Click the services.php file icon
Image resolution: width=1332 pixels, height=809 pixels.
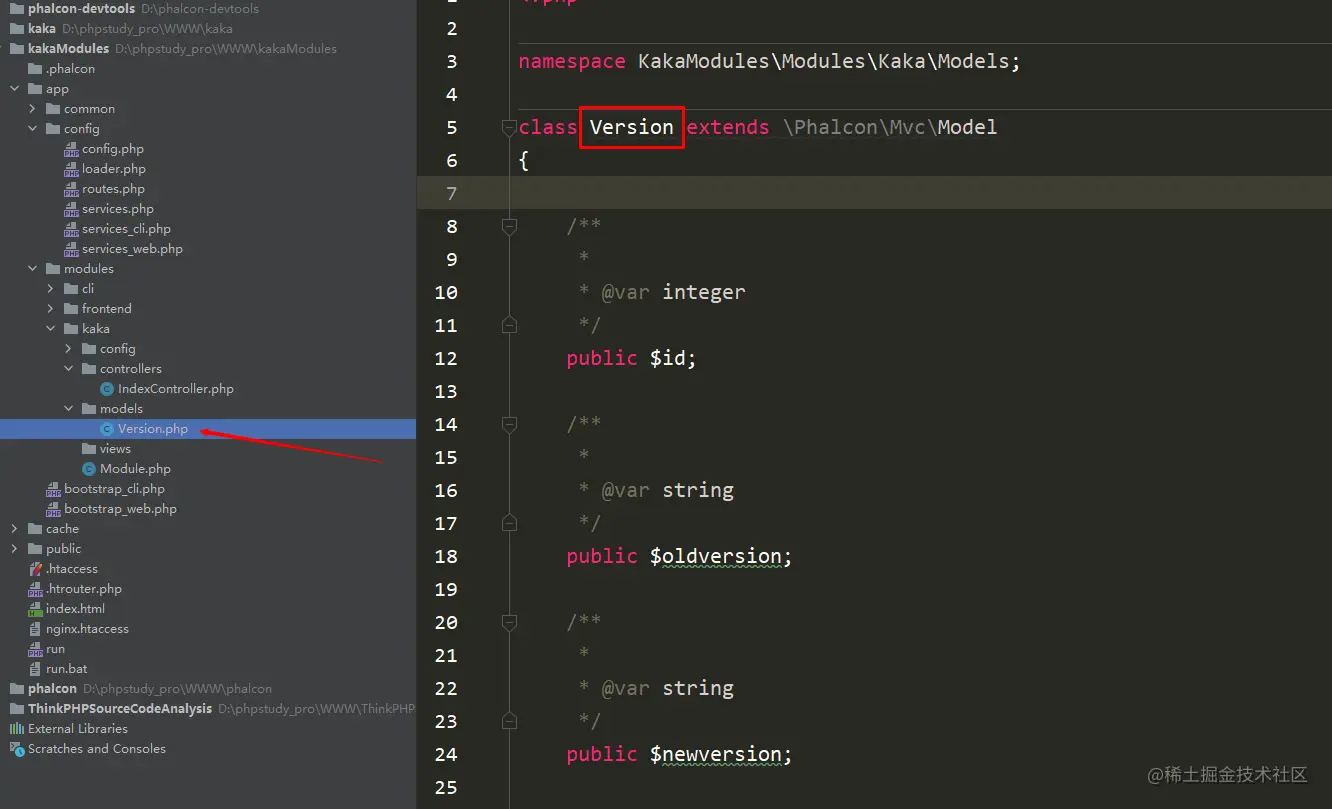(x=71, y=209)
